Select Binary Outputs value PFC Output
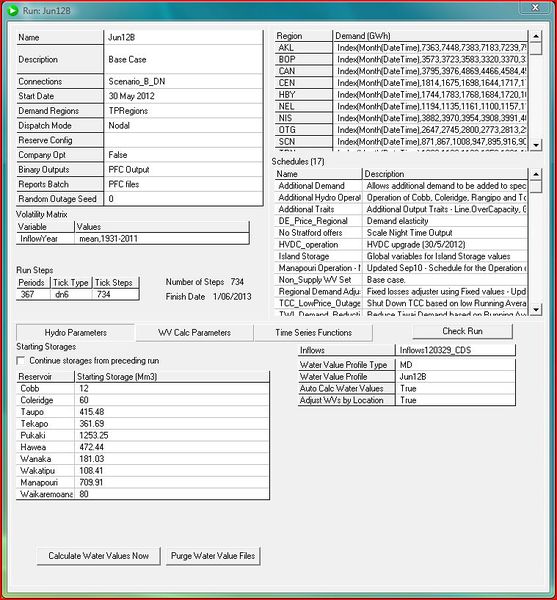The width and height of the screenshot is (557, 600). 183,170
